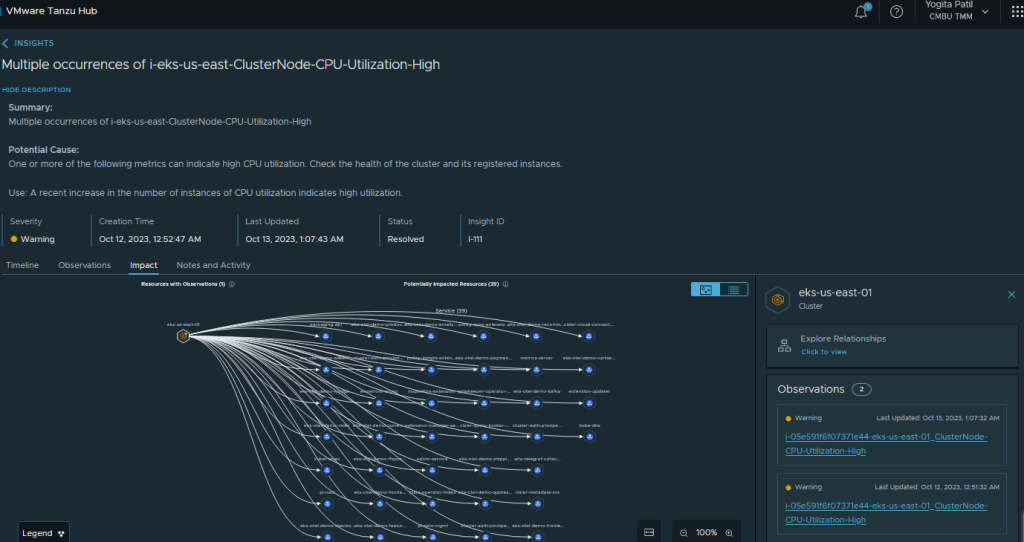The width and height of the screenshot is (1024, 542).
Task: Zoom in on the impact graph
Action: (x=729, y=533)
